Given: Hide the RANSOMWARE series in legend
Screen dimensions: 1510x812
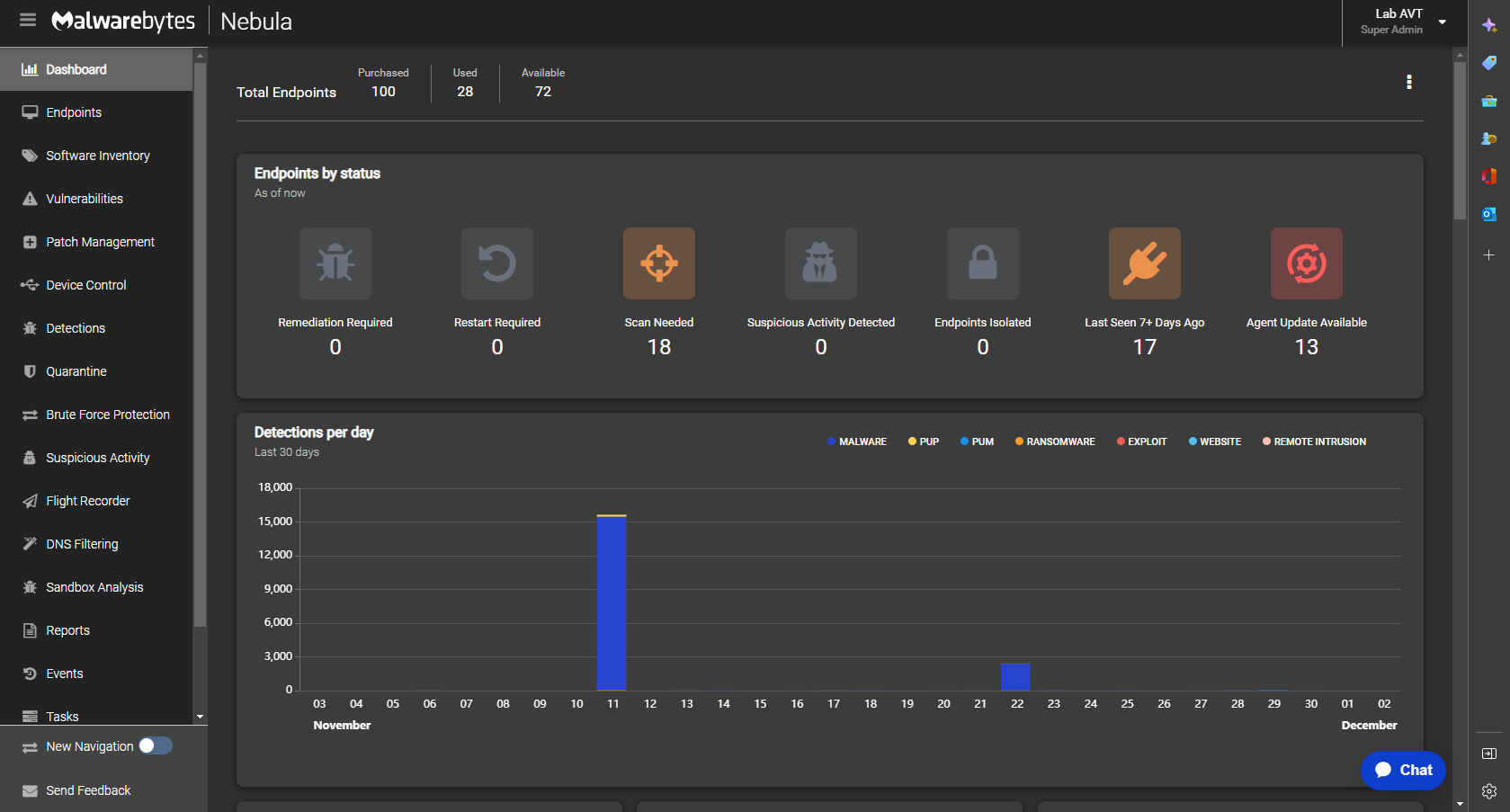Looking at the screenshot, I should tap(1055, 442).
